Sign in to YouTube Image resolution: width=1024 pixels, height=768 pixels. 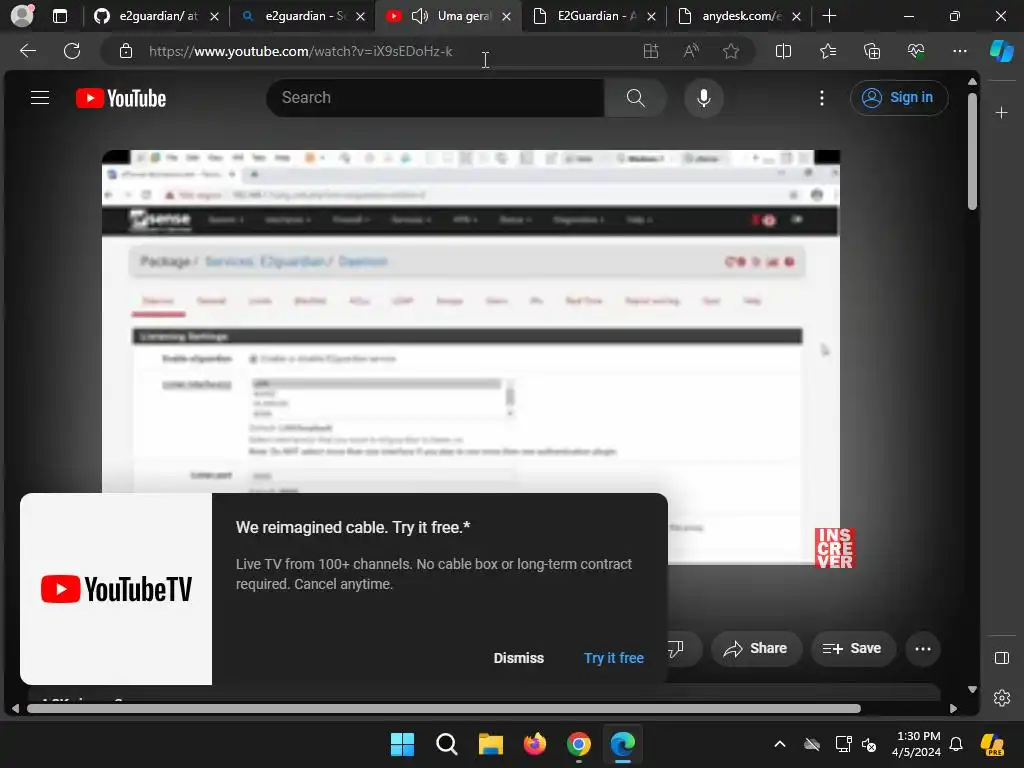click(x=899, y=98)
